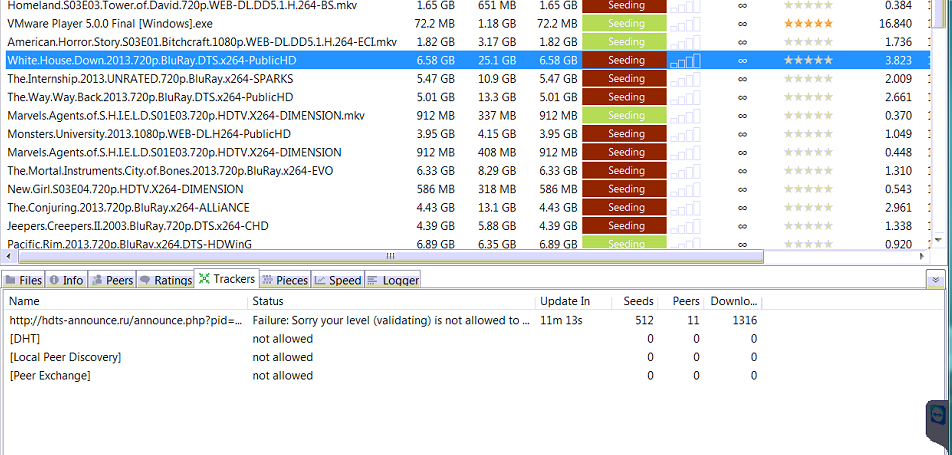The height and width of the screenshot is (455, 952).
Task: Click the TeamViewer side panel icon
Action: coord(939,416)
